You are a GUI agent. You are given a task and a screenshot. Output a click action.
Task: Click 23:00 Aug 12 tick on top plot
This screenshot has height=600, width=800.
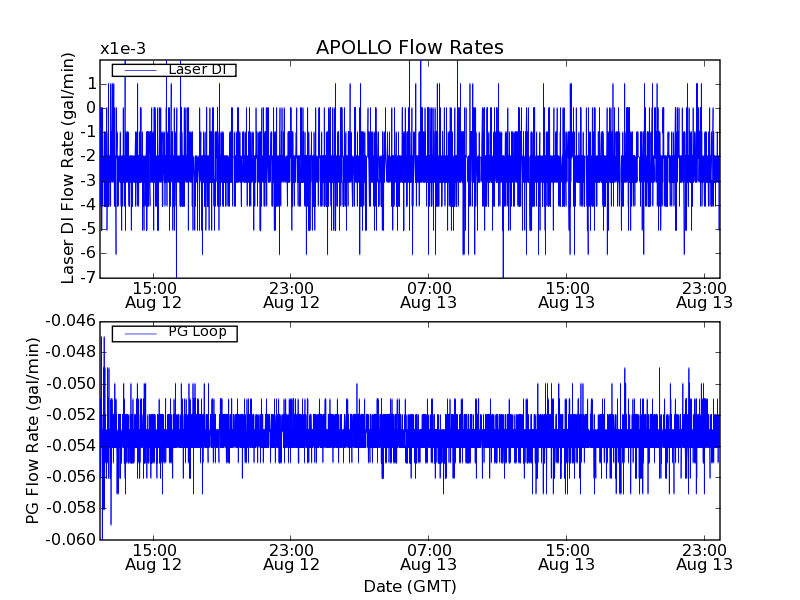coord(291,294)
